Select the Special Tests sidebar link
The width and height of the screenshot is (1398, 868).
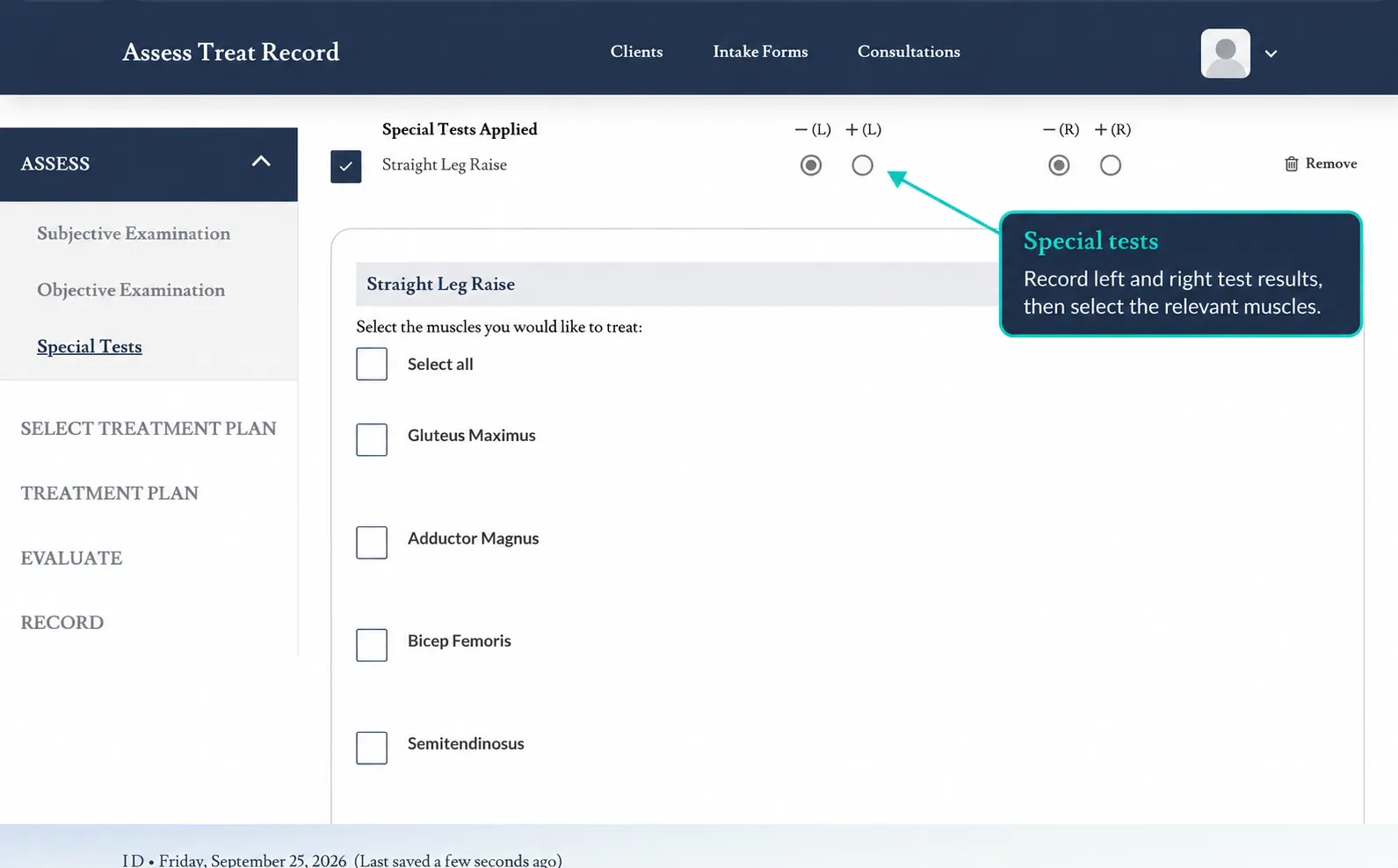click(90, 346)
